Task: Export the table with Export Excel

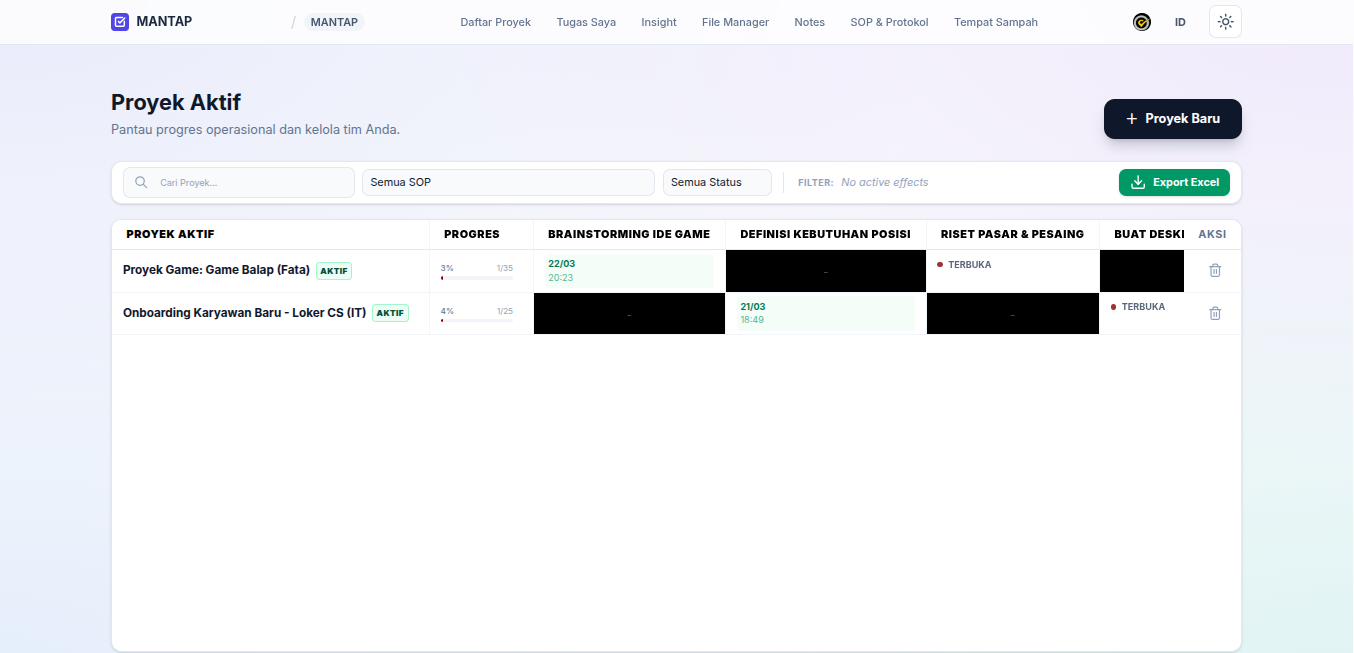Action: click(x=1174, y=182)
